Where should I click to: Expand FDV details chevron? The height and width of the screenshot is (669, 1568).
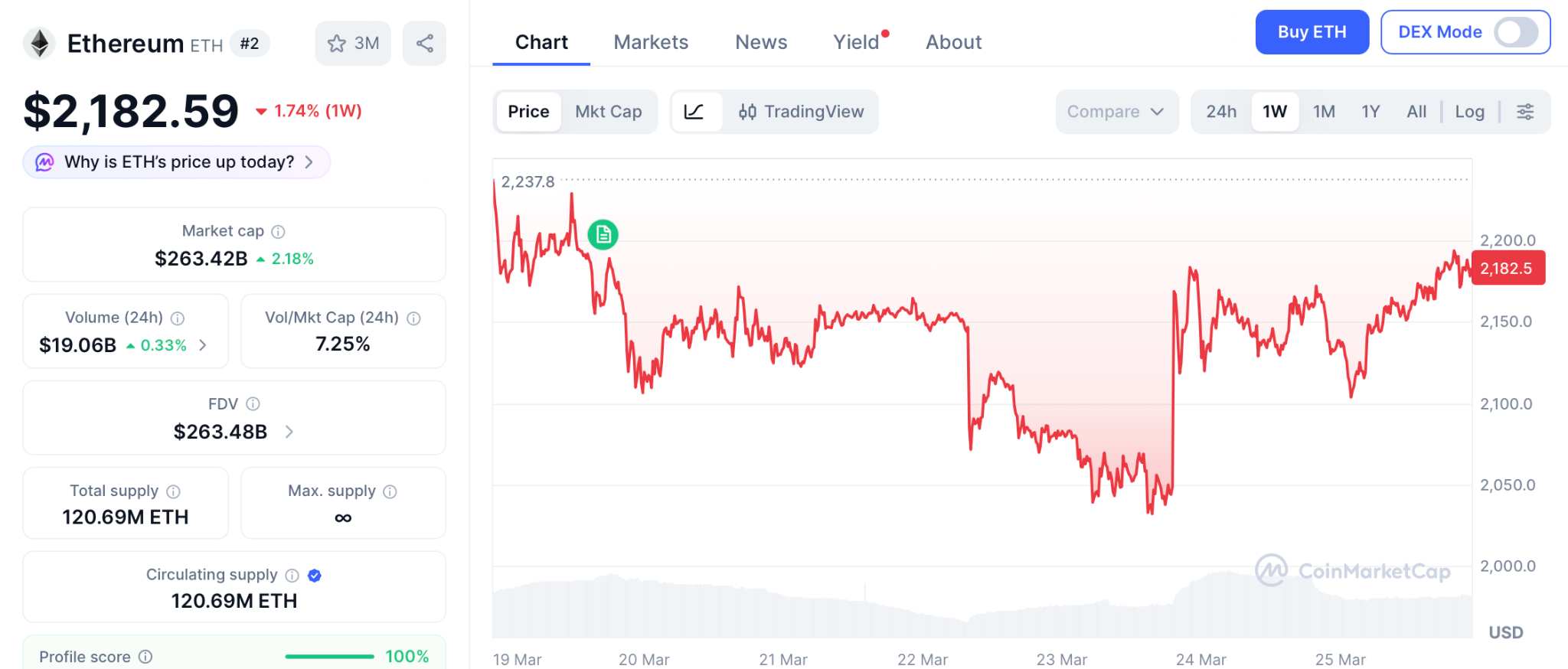(x=289, y=432)
